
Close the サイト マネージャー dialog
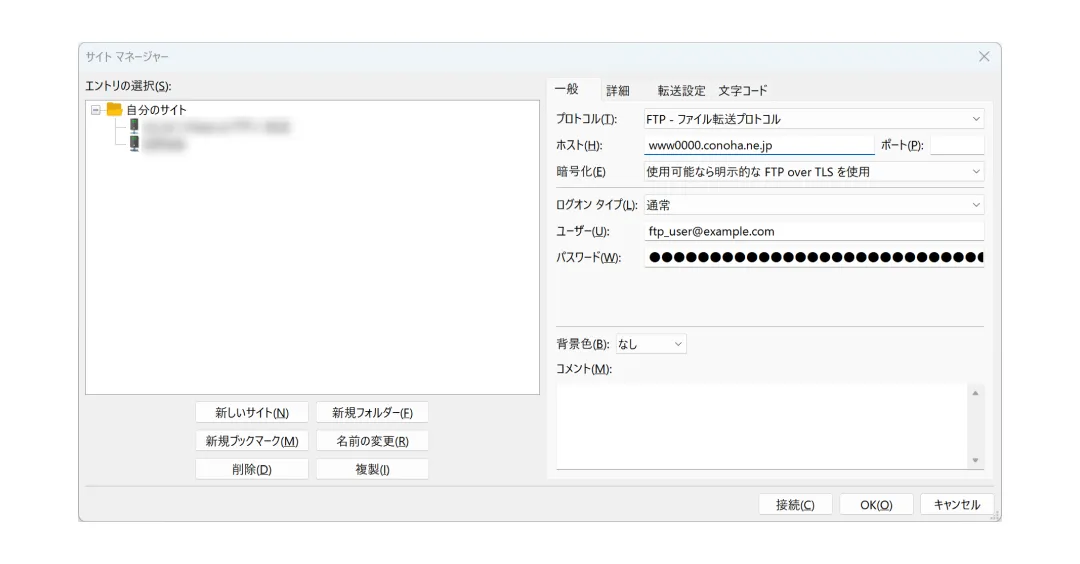tap(984, 56)
